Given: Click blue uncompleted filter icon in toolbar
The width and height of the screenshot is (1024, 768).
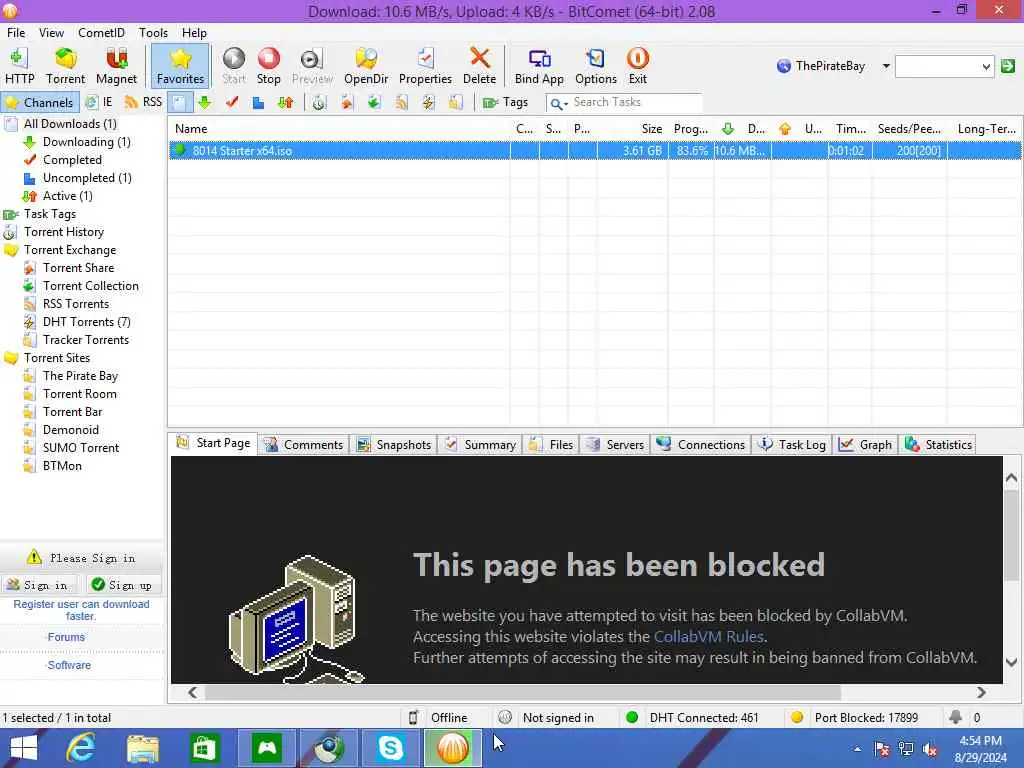Looking at the screenshot, I should (259, 103).
